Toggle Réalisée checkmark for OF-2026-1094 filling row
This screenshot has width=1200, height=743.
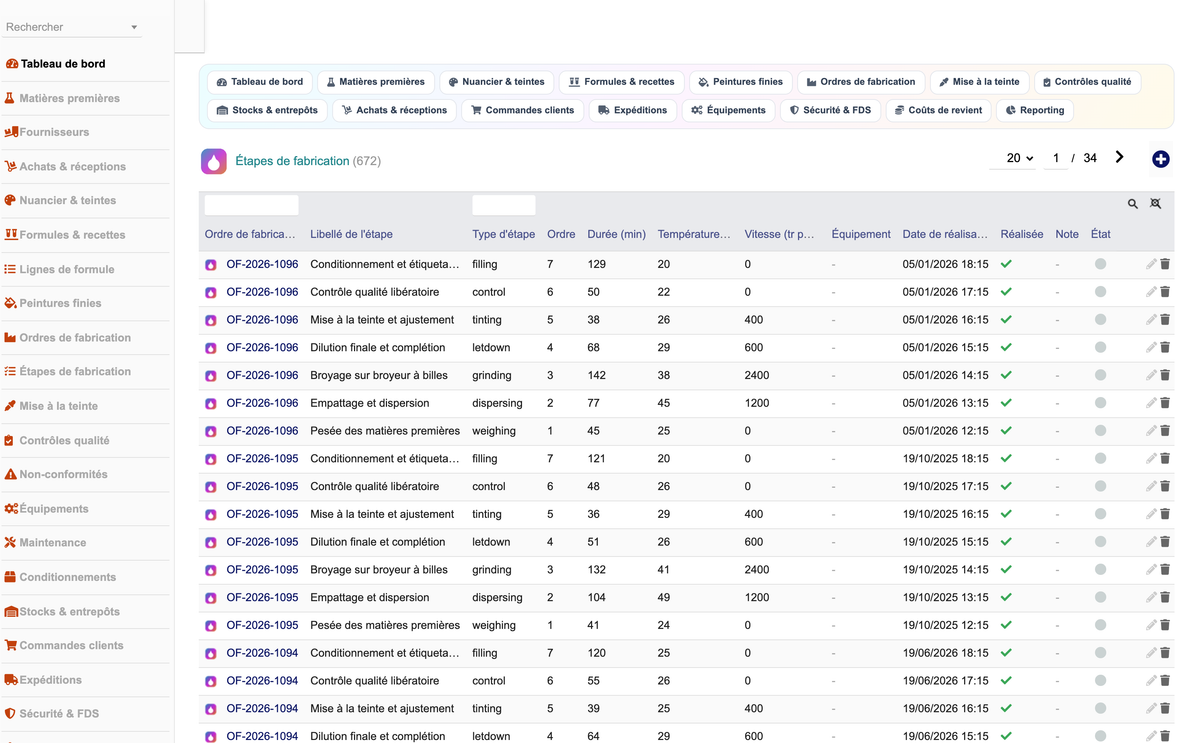coord(1006,653)
